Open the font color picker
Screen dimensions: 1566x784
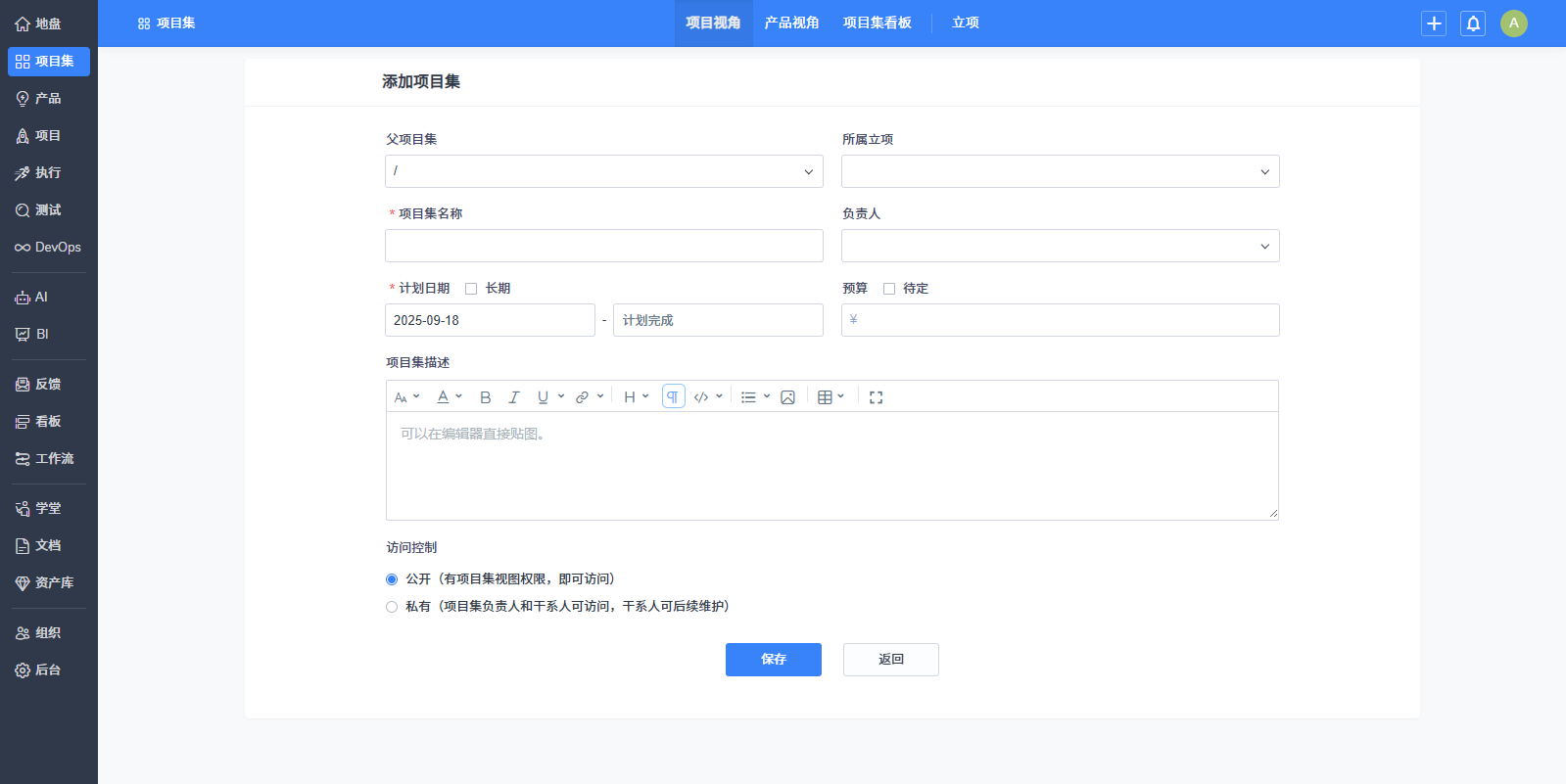pos(448,397)
